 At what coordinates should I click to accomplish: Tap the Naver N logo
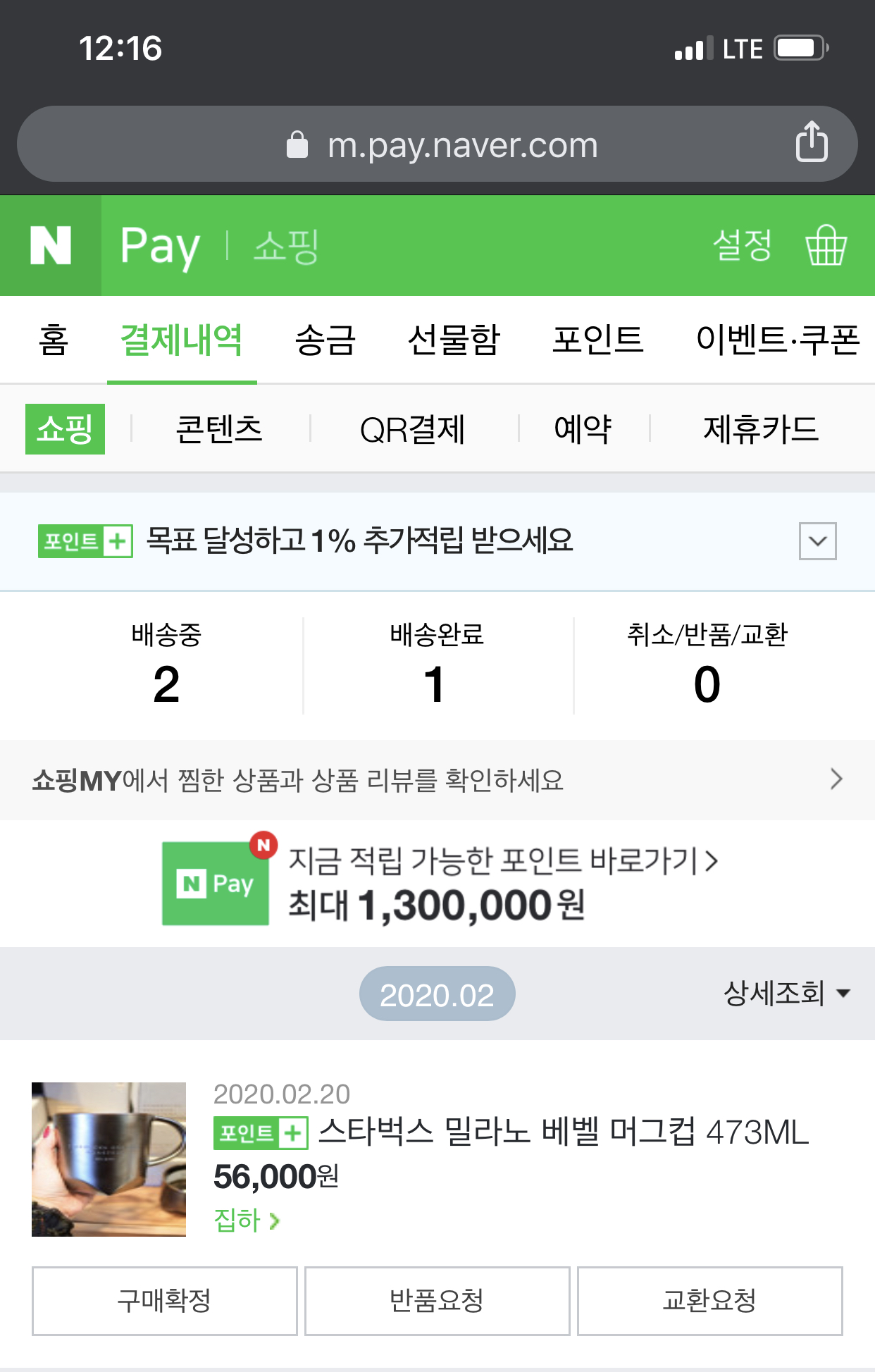tap(51, 246)
